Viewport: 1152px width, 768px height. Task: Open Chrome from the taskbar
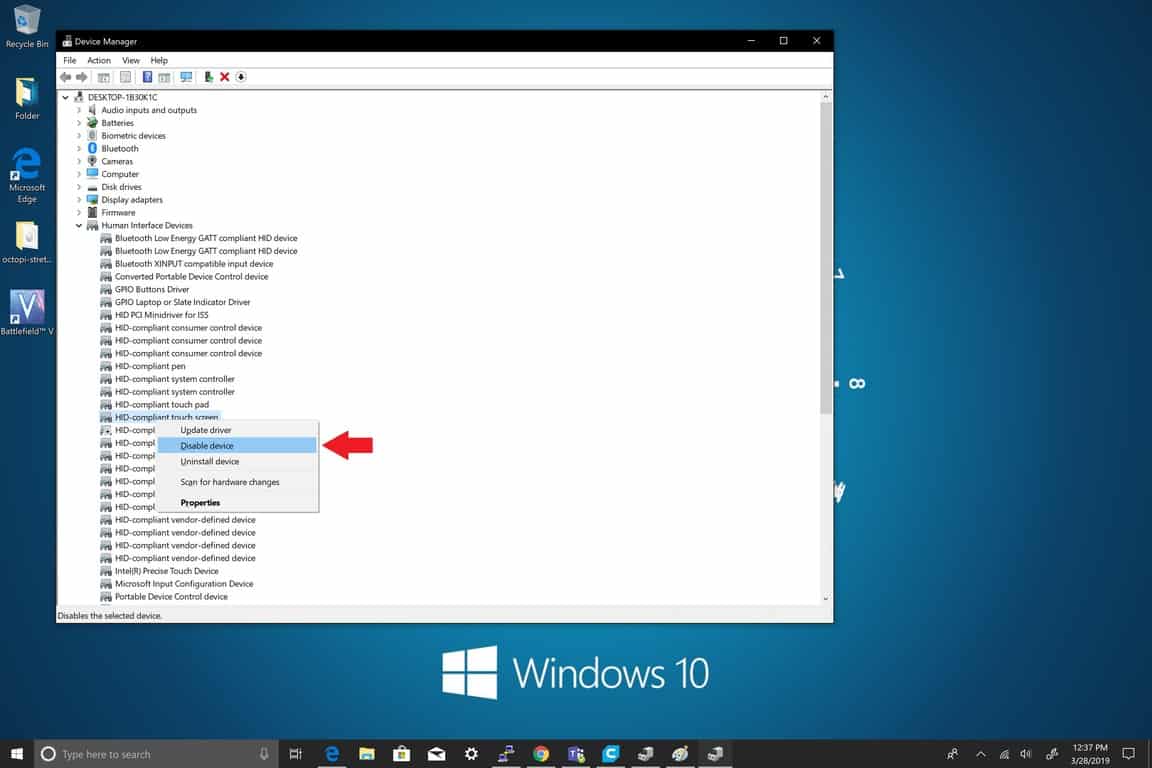541,754
